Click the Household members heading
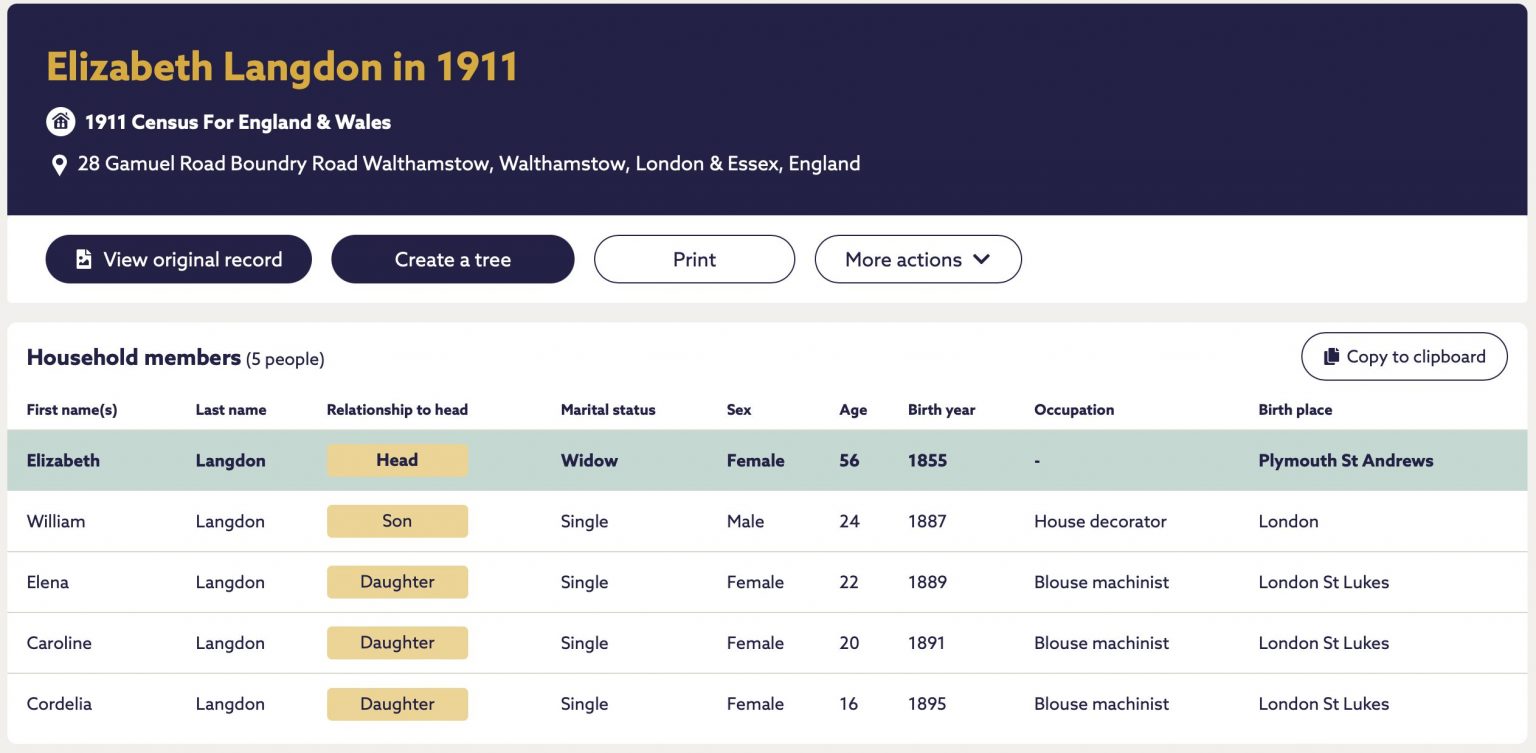This screenshot has width=1536, height=753. coord(134,357)
